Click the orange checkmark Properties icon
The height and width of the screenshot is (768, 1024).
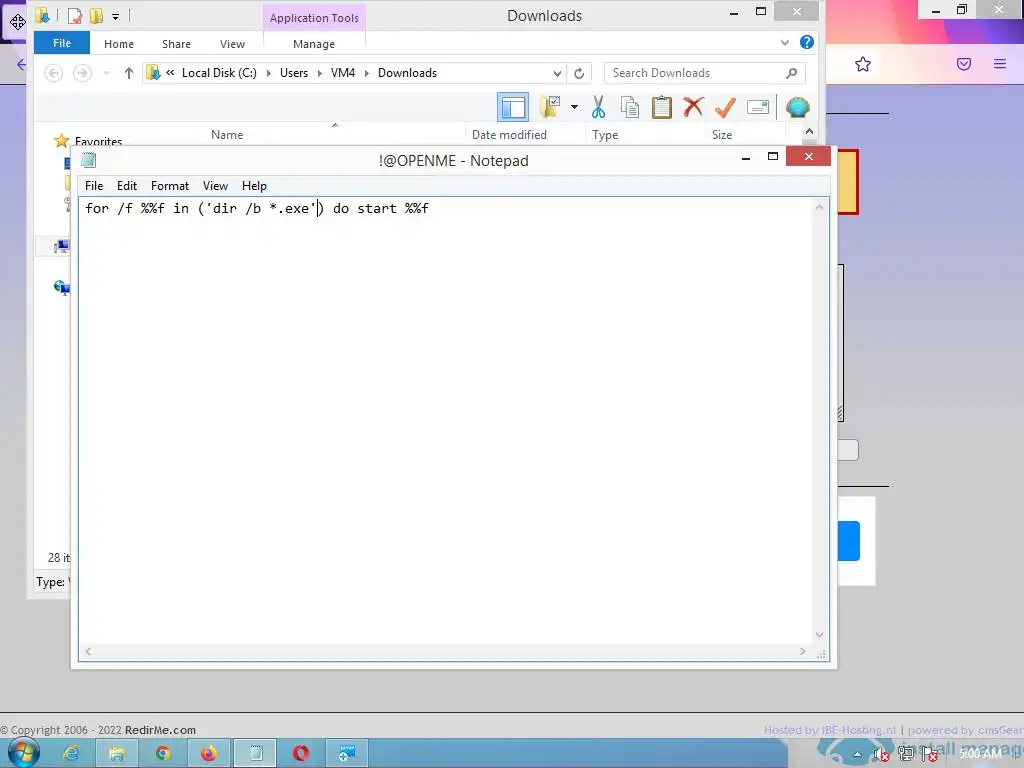tap(725, 107)
